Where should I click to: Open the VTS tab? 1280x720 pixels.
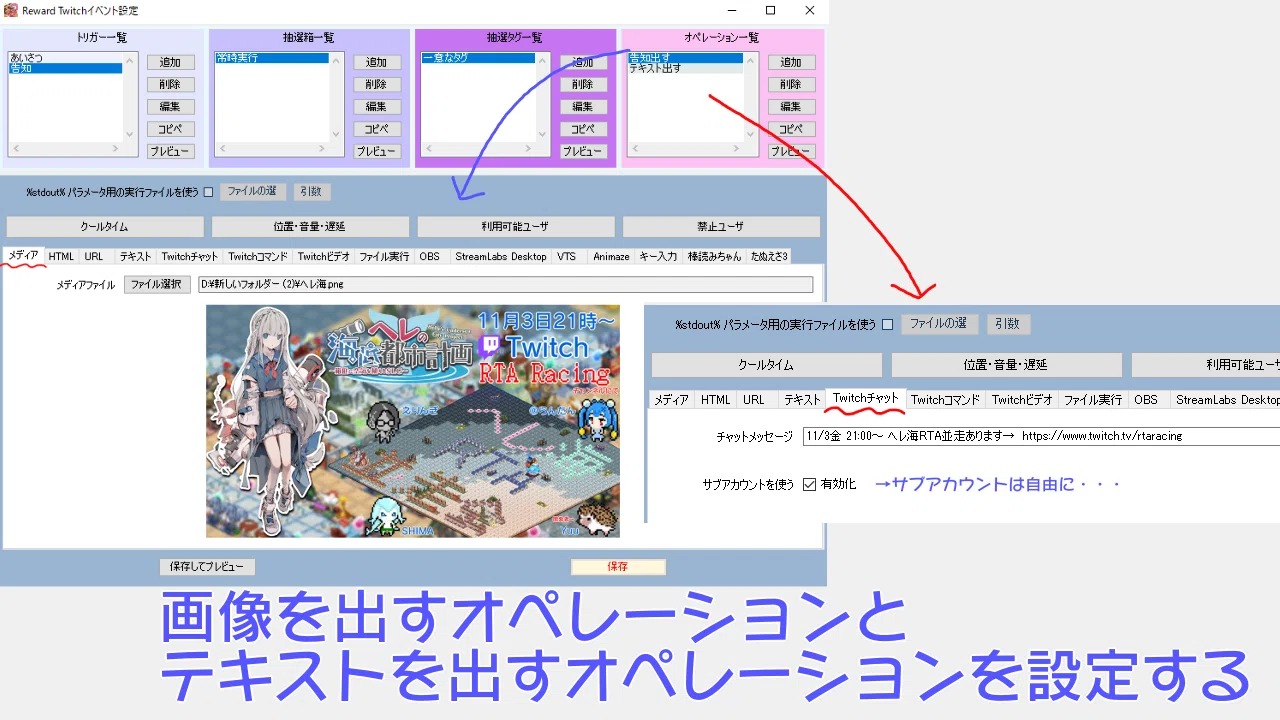(x=567, y=256)
